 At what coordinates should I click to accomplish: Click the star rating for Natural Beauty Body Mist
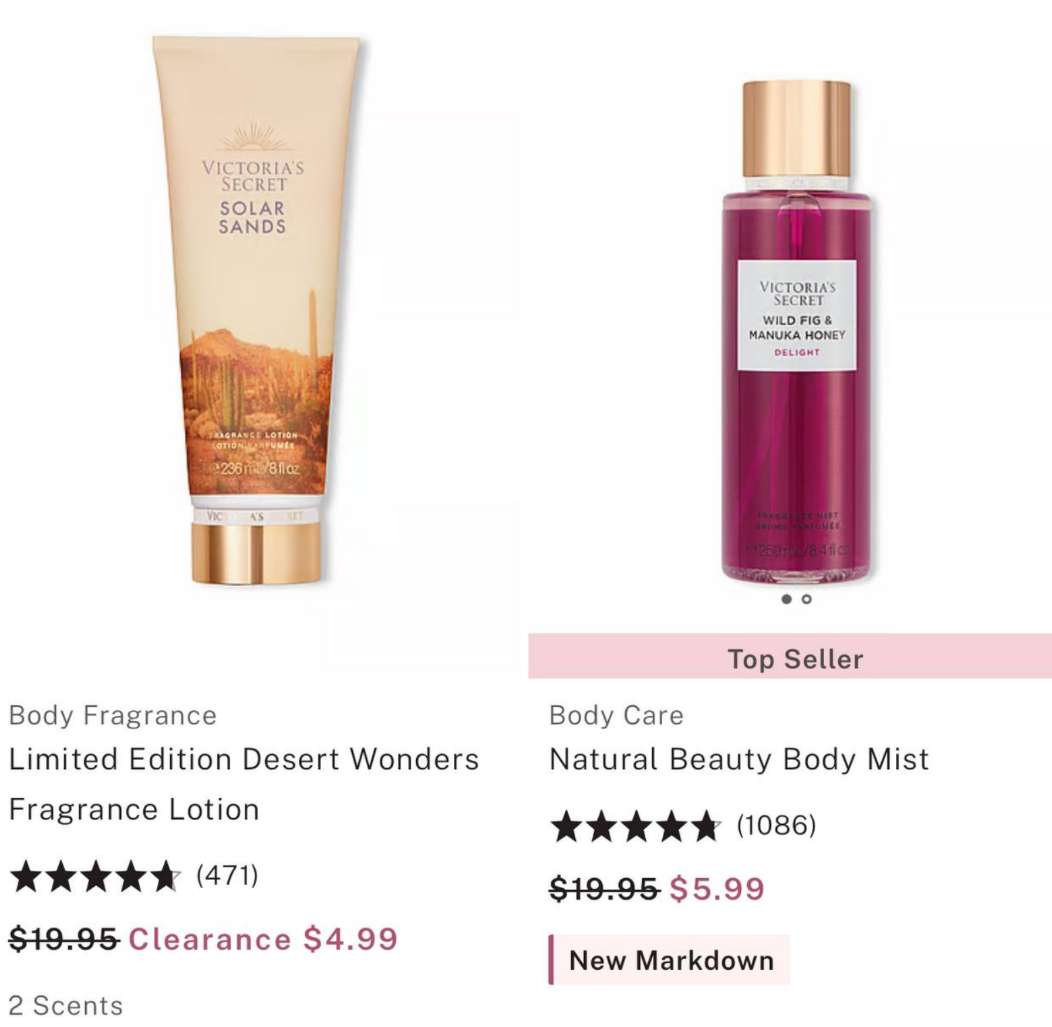click(x=635, y=826)
